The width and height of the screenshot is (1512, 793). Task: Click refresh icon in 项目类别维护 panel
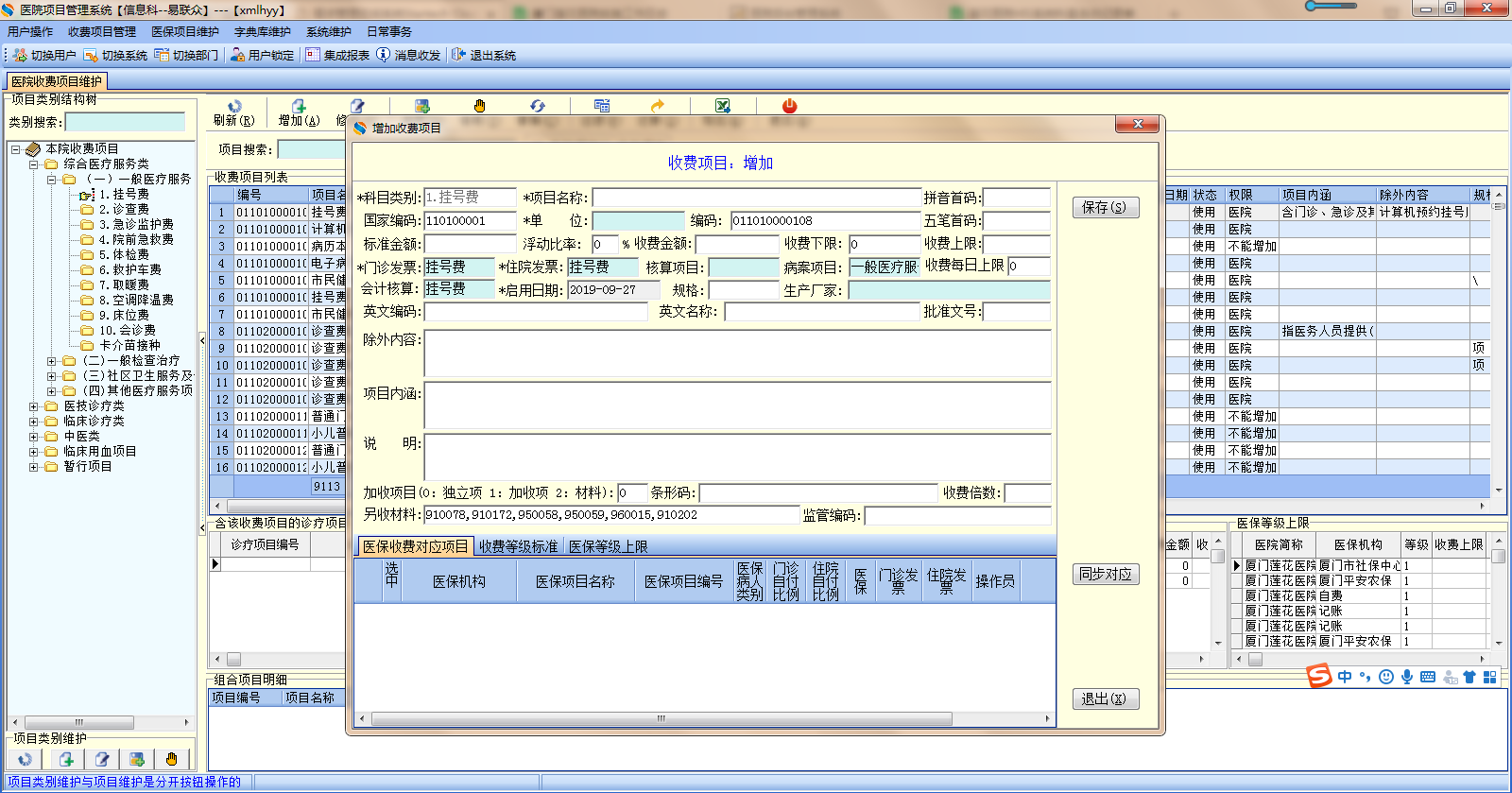(x=26, y=759)
